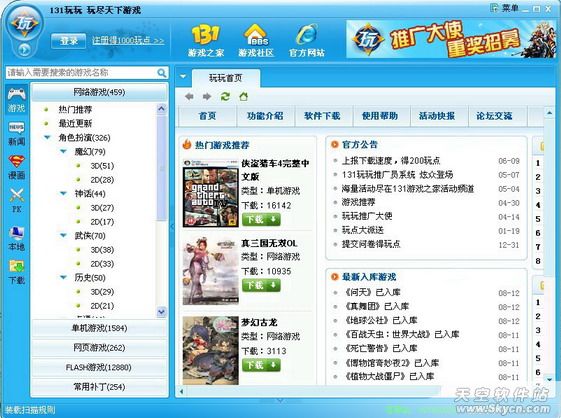Go back with the left arrow icon
Viewport: 561px width, 418px height.
click(189, 96)
